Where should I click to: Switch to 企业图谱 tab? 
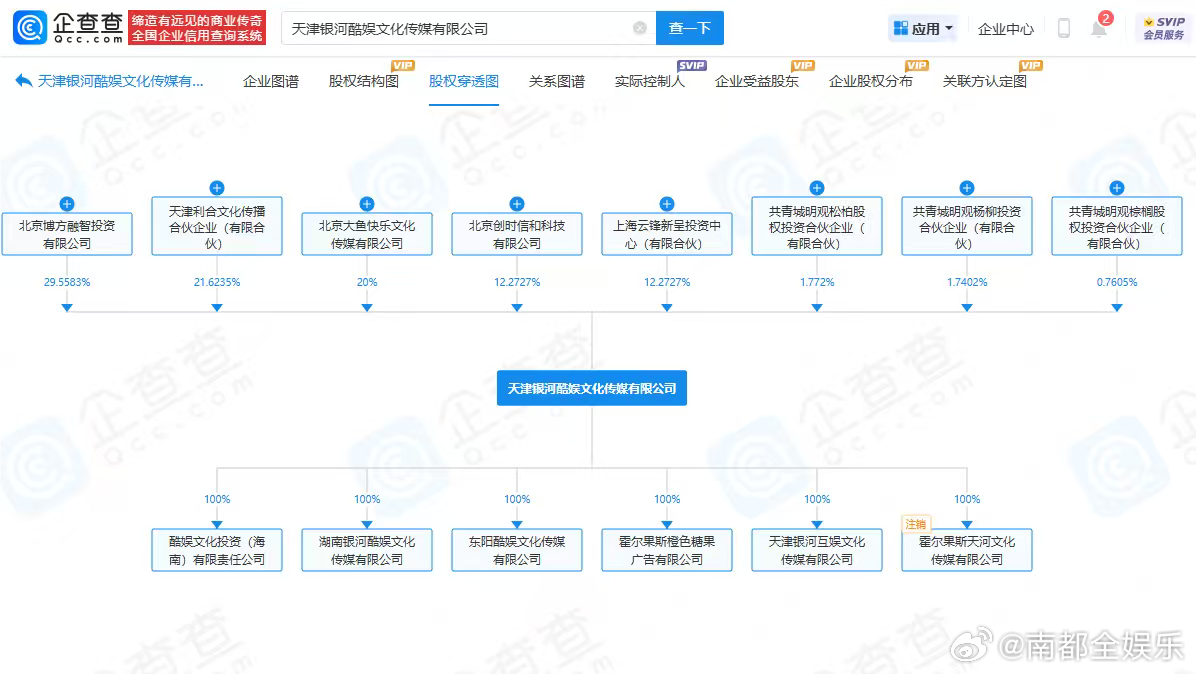tap(271, 82)
